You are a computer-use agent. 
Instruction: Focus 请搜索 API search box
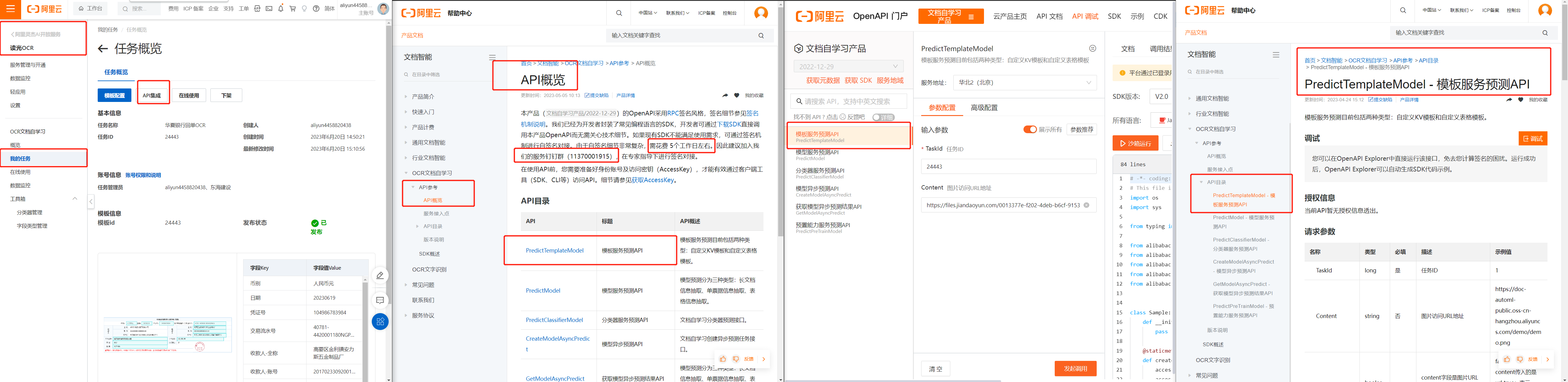click(849, 102)
